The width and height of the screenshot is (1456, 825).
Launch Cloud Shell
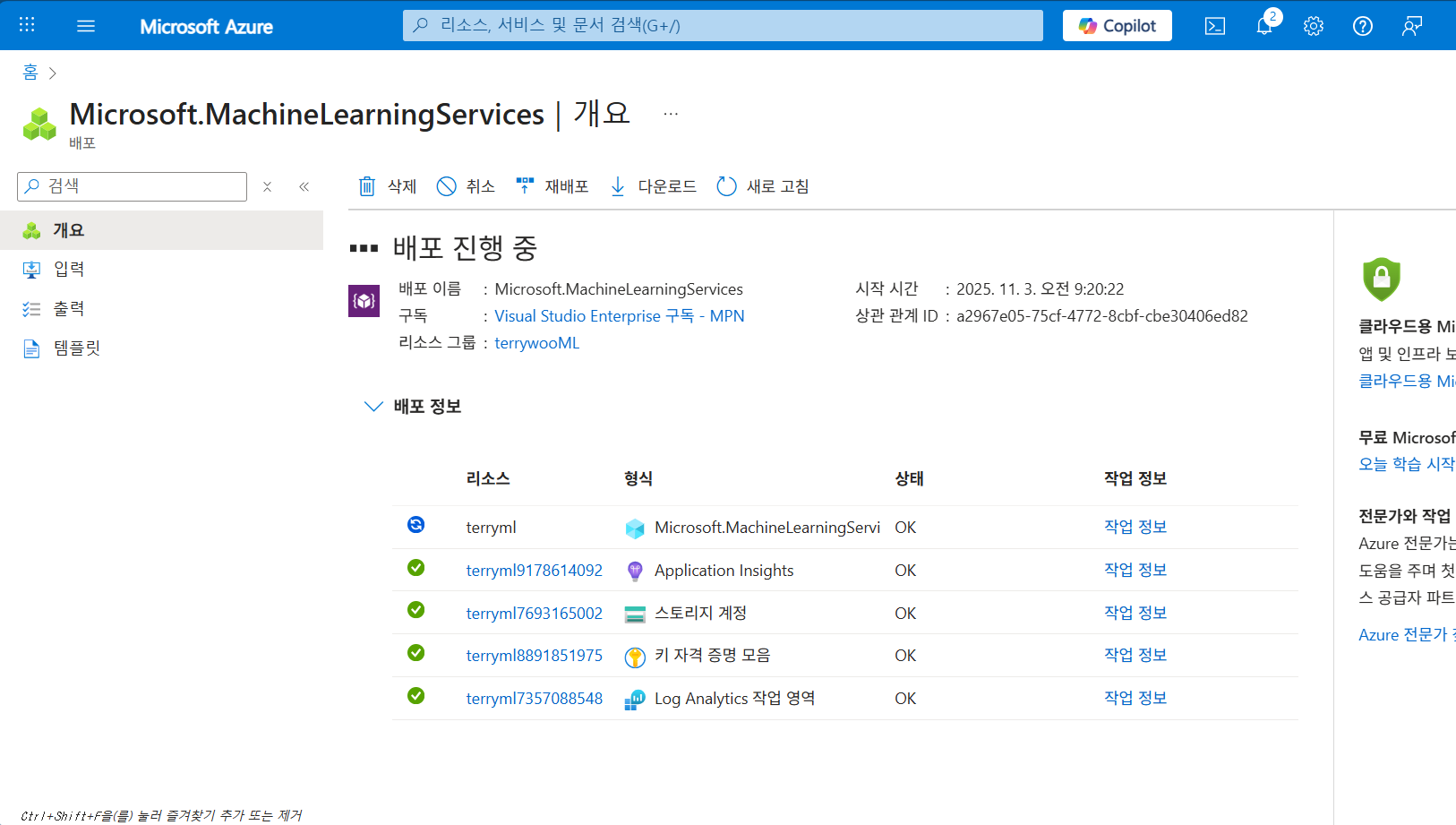1215,26
